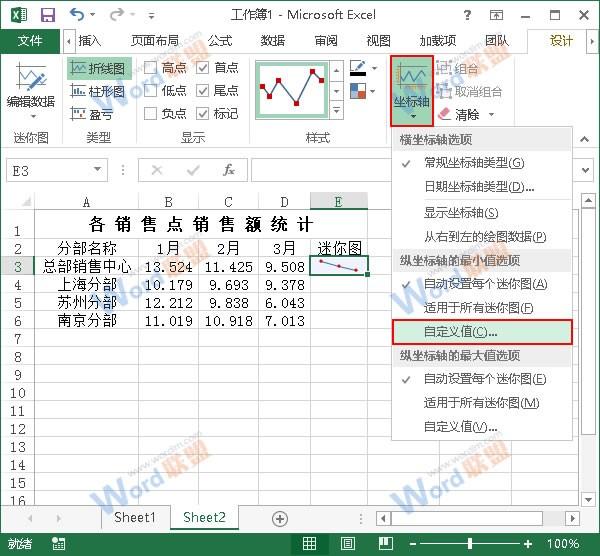The height and width of the screenshot is (556, 600).
Task: Switch to Sheet1 tab
Action: [x=135, y=518]
